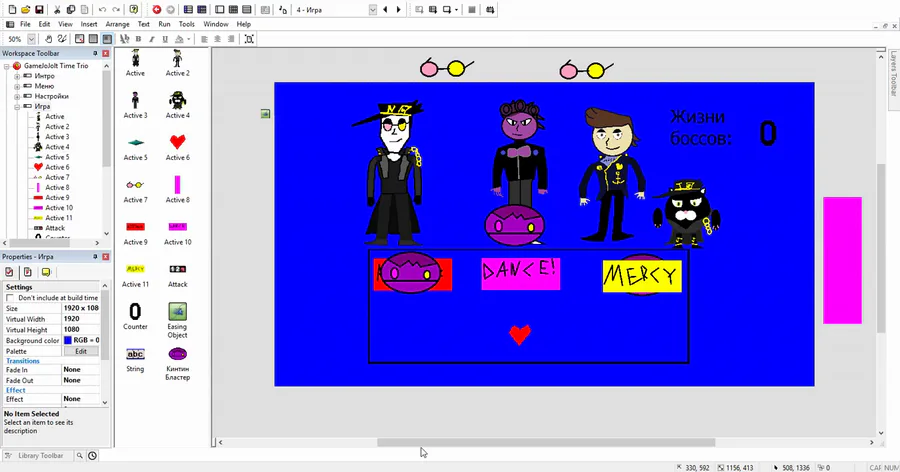The image size is (900, 472).
Task: Select the Counter object in object list
Action: [x=135, y=316]
